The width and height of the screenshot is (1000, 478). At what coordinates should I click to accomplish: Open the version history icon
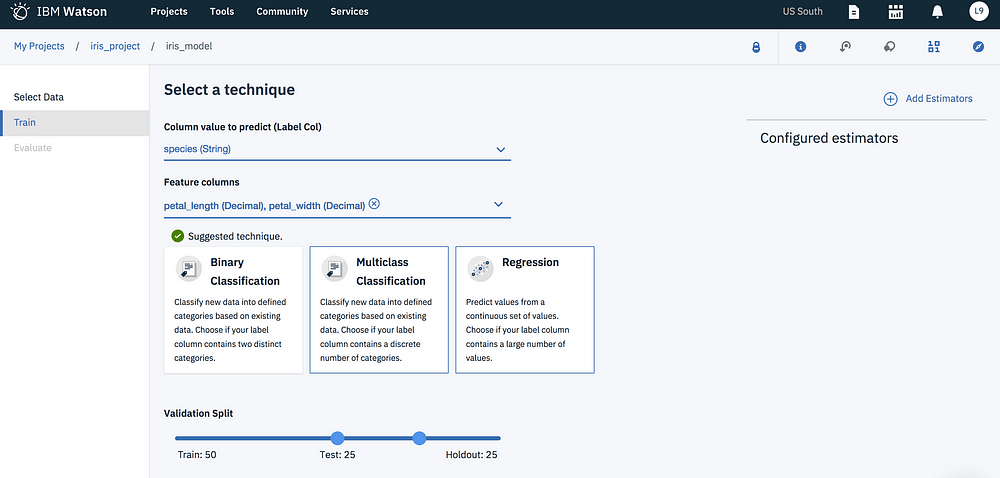click(845, 47)
